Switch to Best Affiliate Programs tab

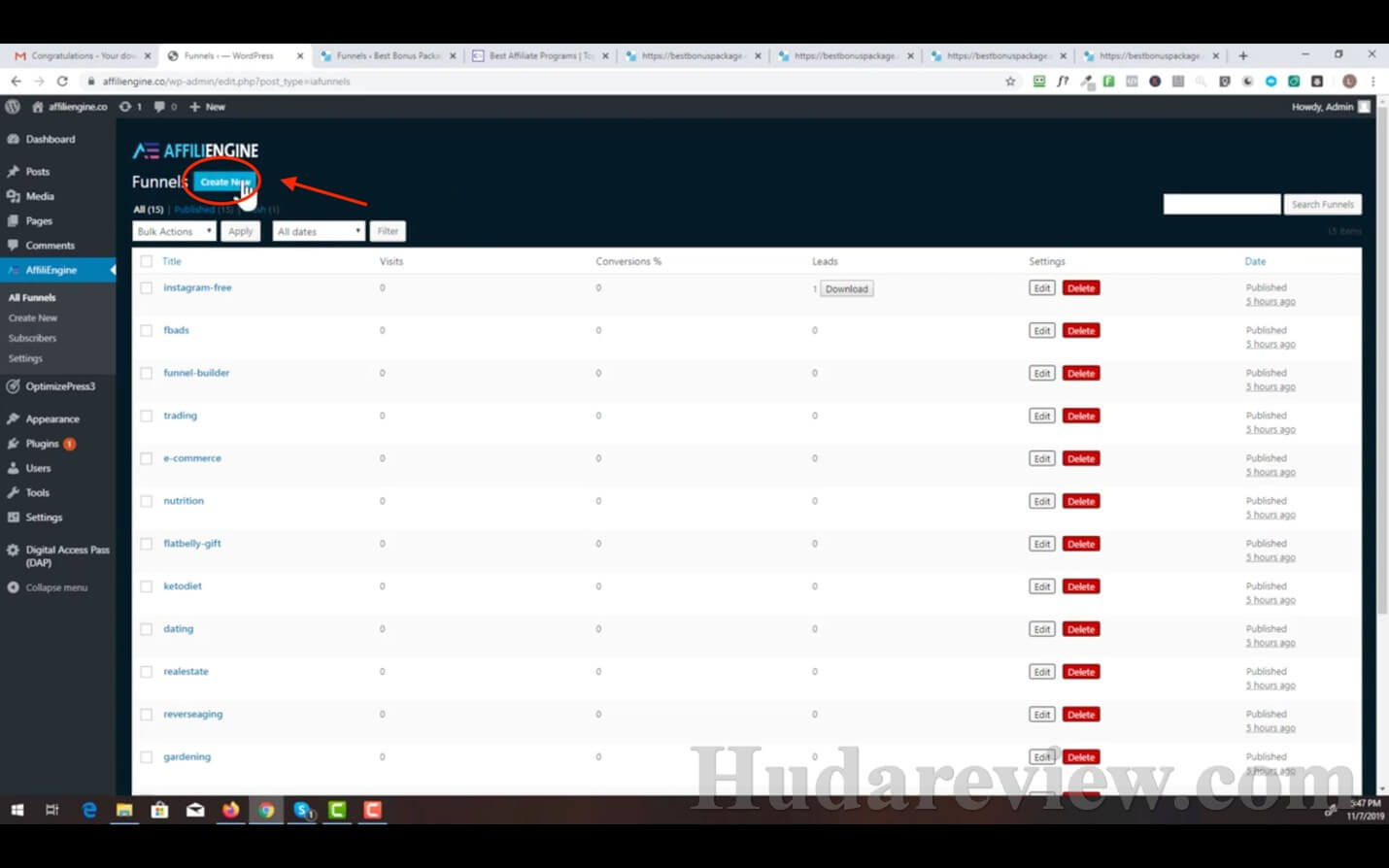tap(540, 56)
